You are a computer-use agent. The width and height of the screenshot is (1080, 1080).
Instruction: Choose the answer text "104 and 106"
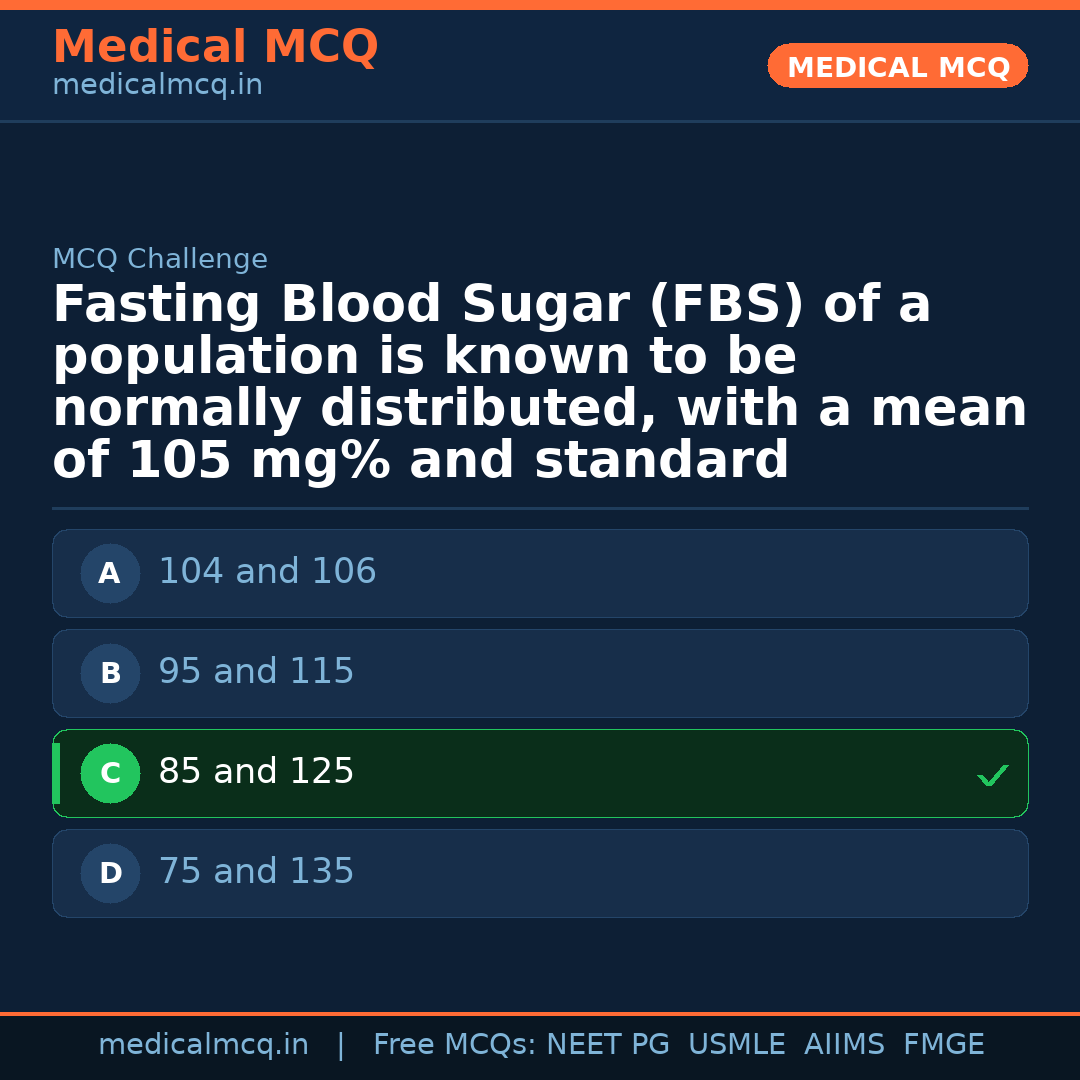tap(267, 572)
